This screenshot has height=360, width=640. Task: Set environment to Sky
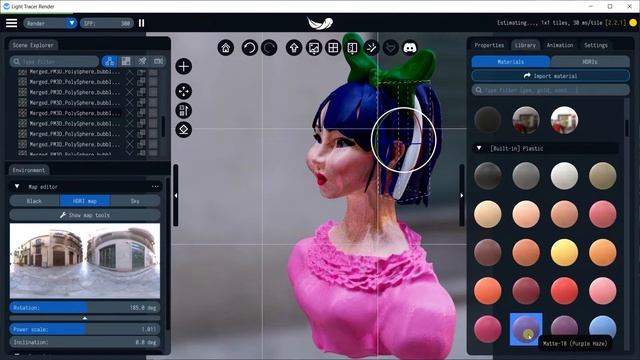[135, 201]
